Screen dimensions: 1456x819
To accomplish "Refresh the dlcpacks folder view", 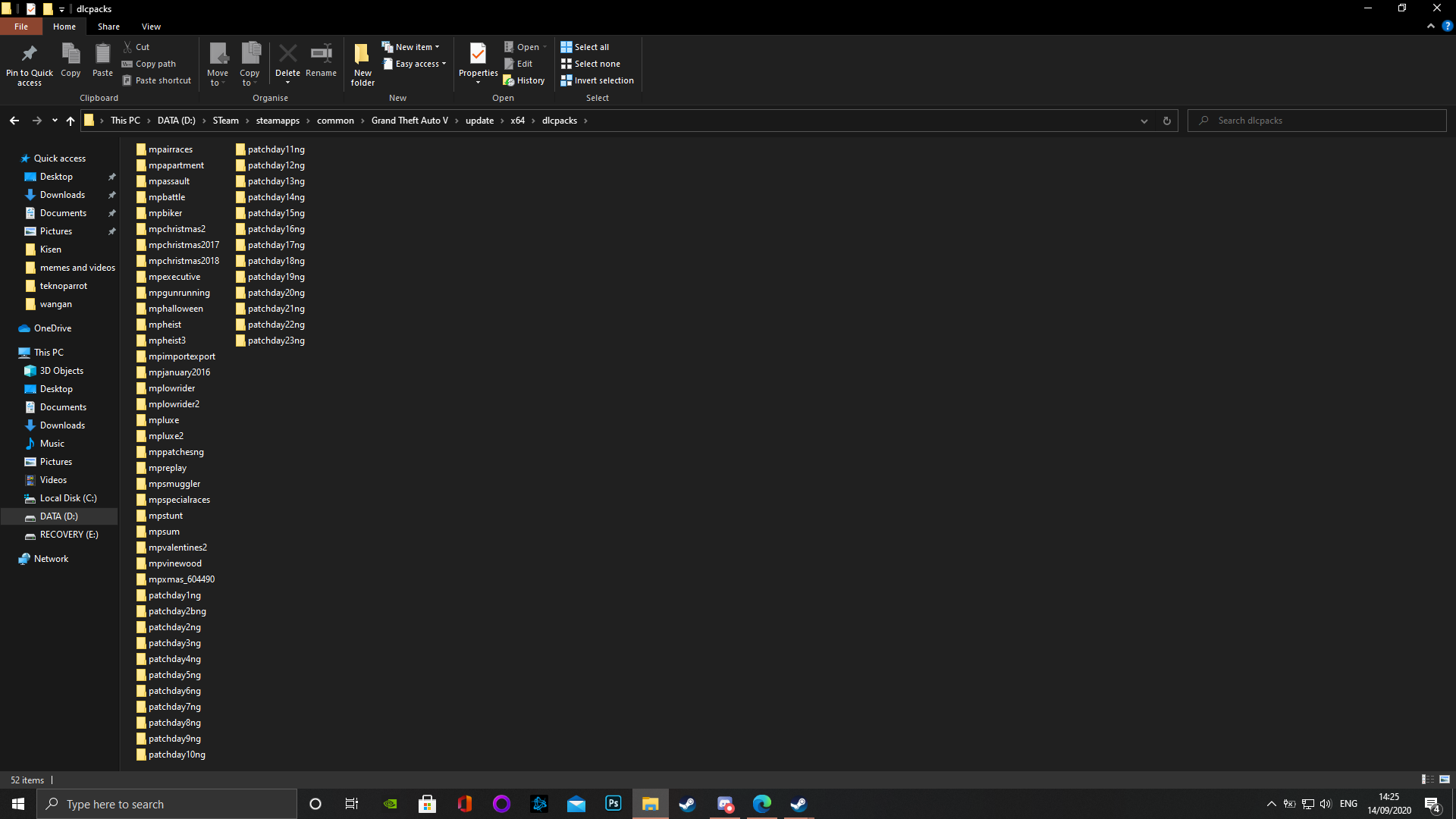I will (x=1167, y=121).
